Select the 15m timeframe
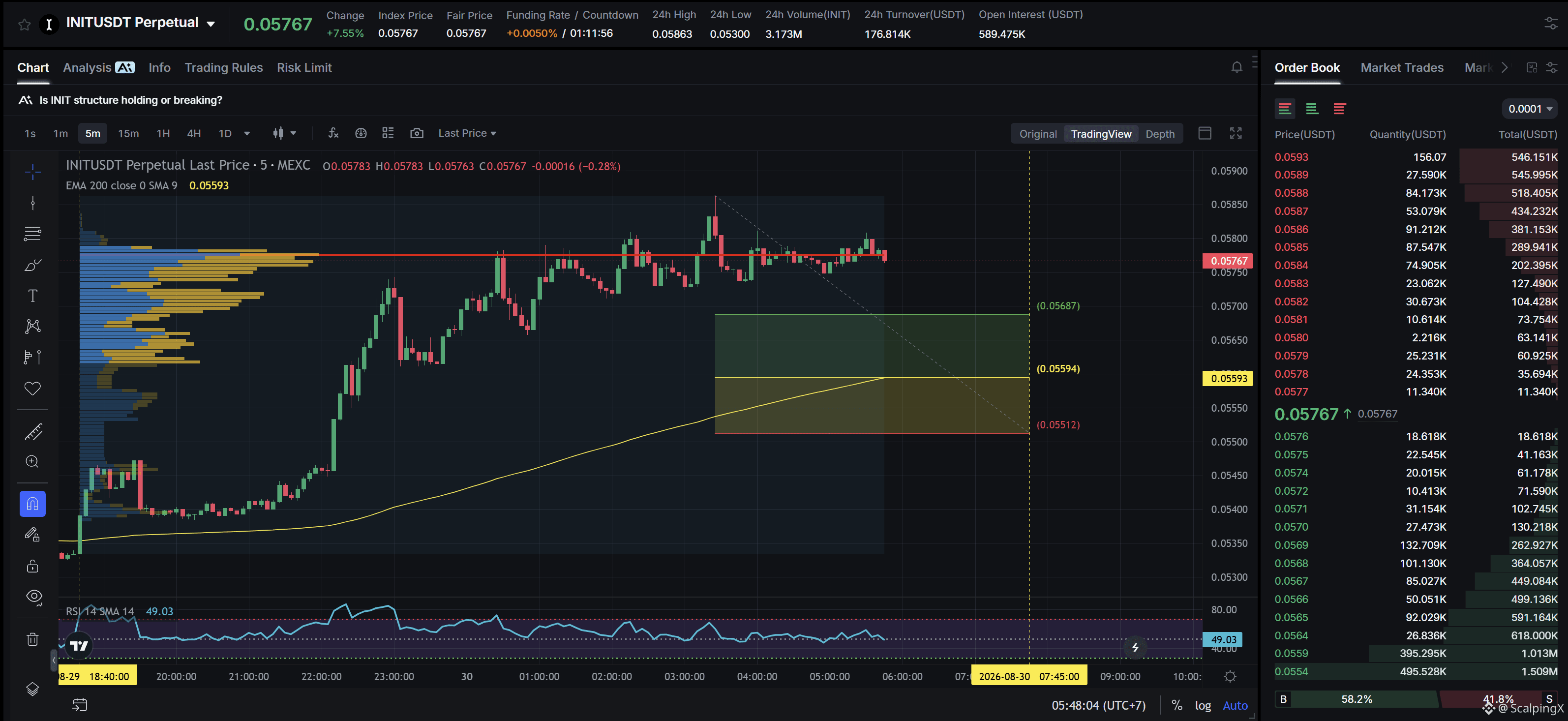 [128, 133]
